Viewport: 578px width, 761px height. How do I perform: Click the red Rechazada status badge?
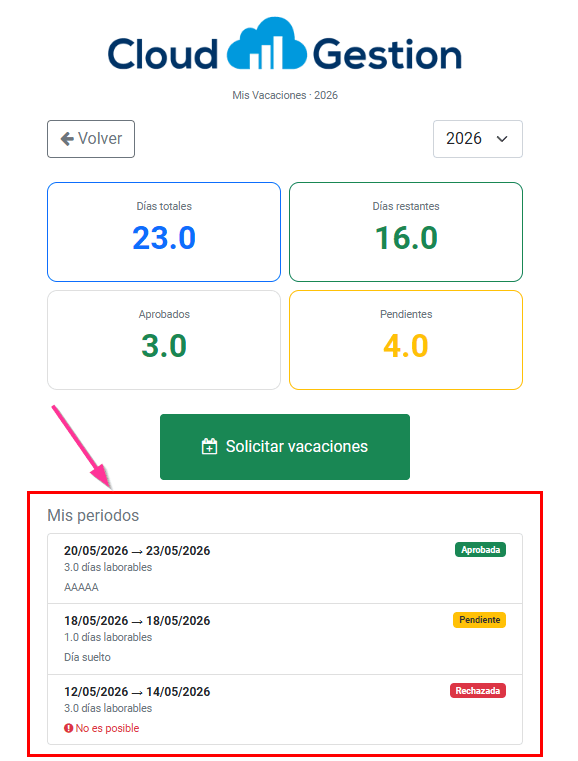478,691
